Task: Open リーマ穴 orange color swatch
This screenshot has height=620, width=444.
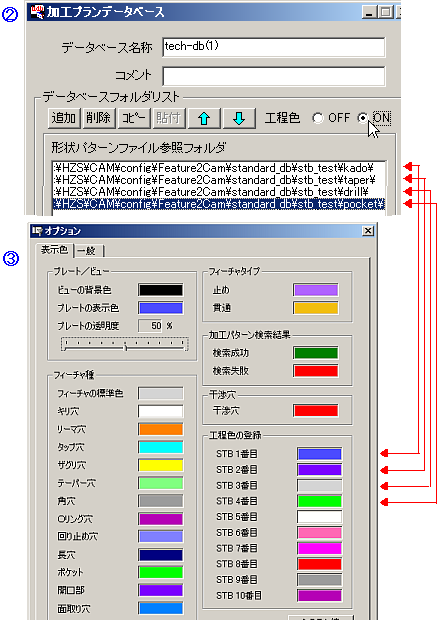Action: click(161, 429)
